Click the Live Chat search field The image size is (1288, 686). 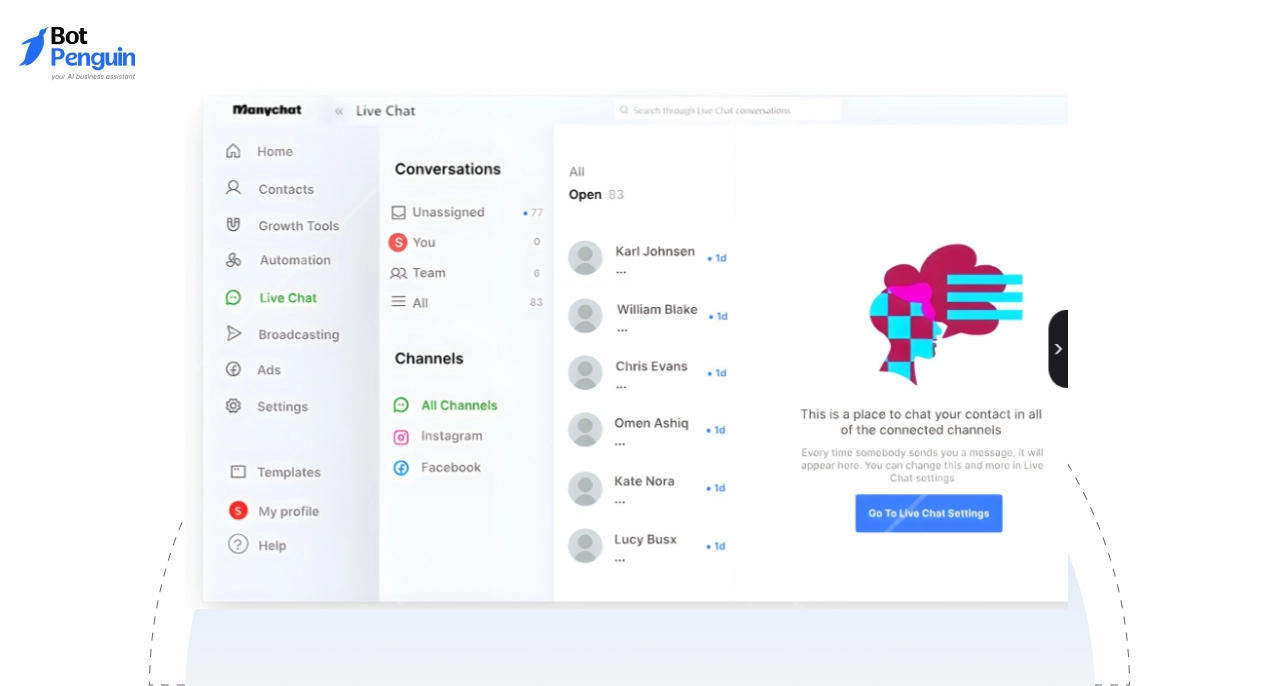[x=727, y=110]
